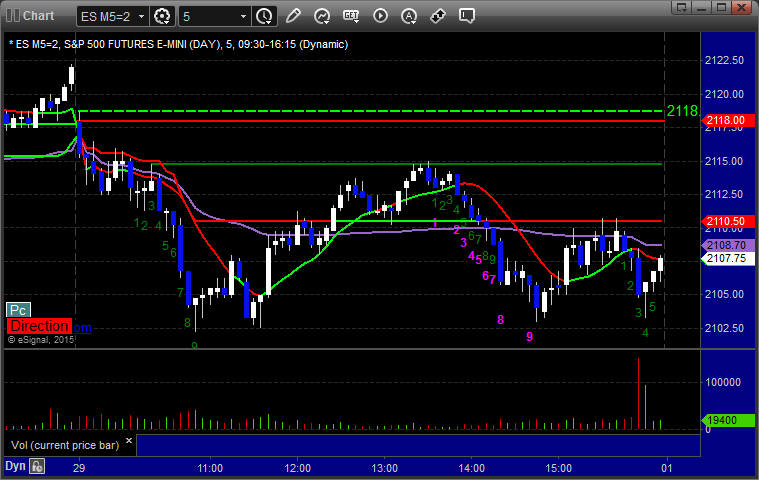Close the Vol current price bar pane

pyautogui.click(x=129, y=440)
